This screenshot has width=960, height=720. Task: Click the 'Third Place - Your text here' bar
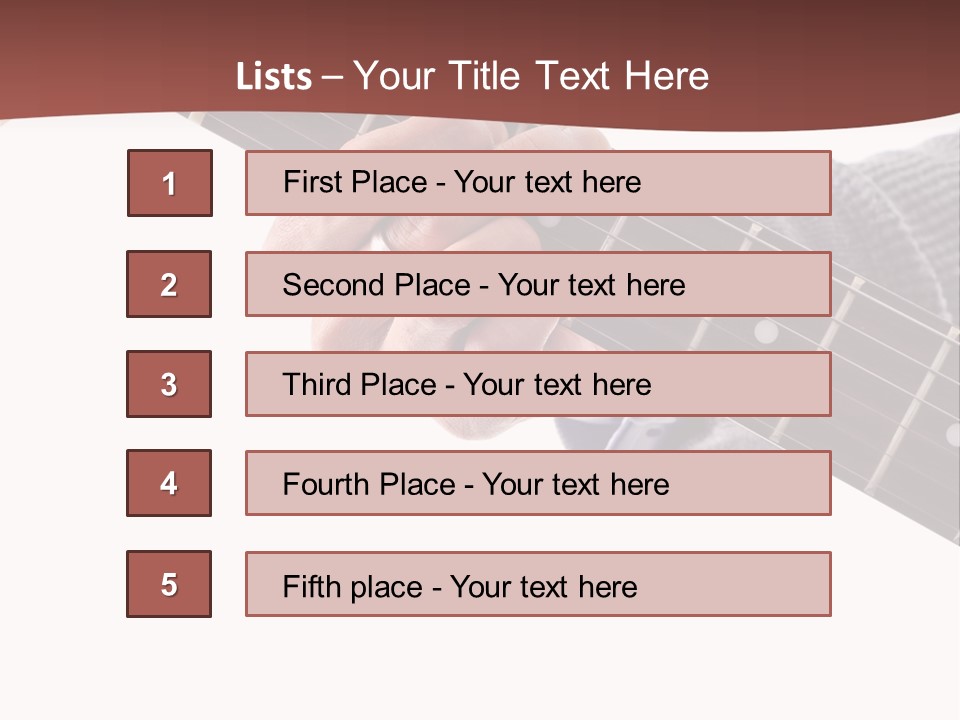[538, 384]
